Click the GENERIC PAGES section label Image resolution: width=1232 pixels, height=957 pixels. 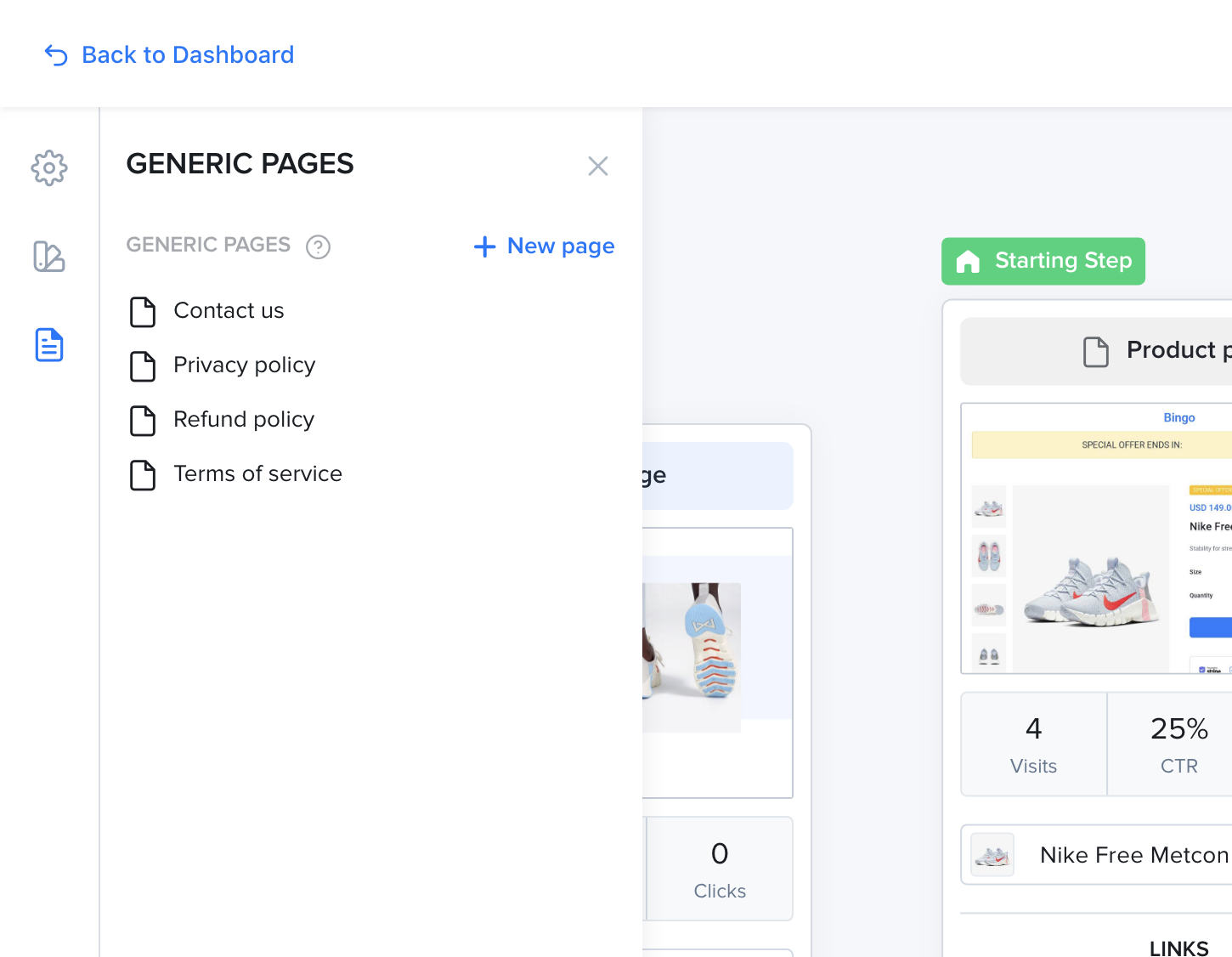click(x=208, y=245)
